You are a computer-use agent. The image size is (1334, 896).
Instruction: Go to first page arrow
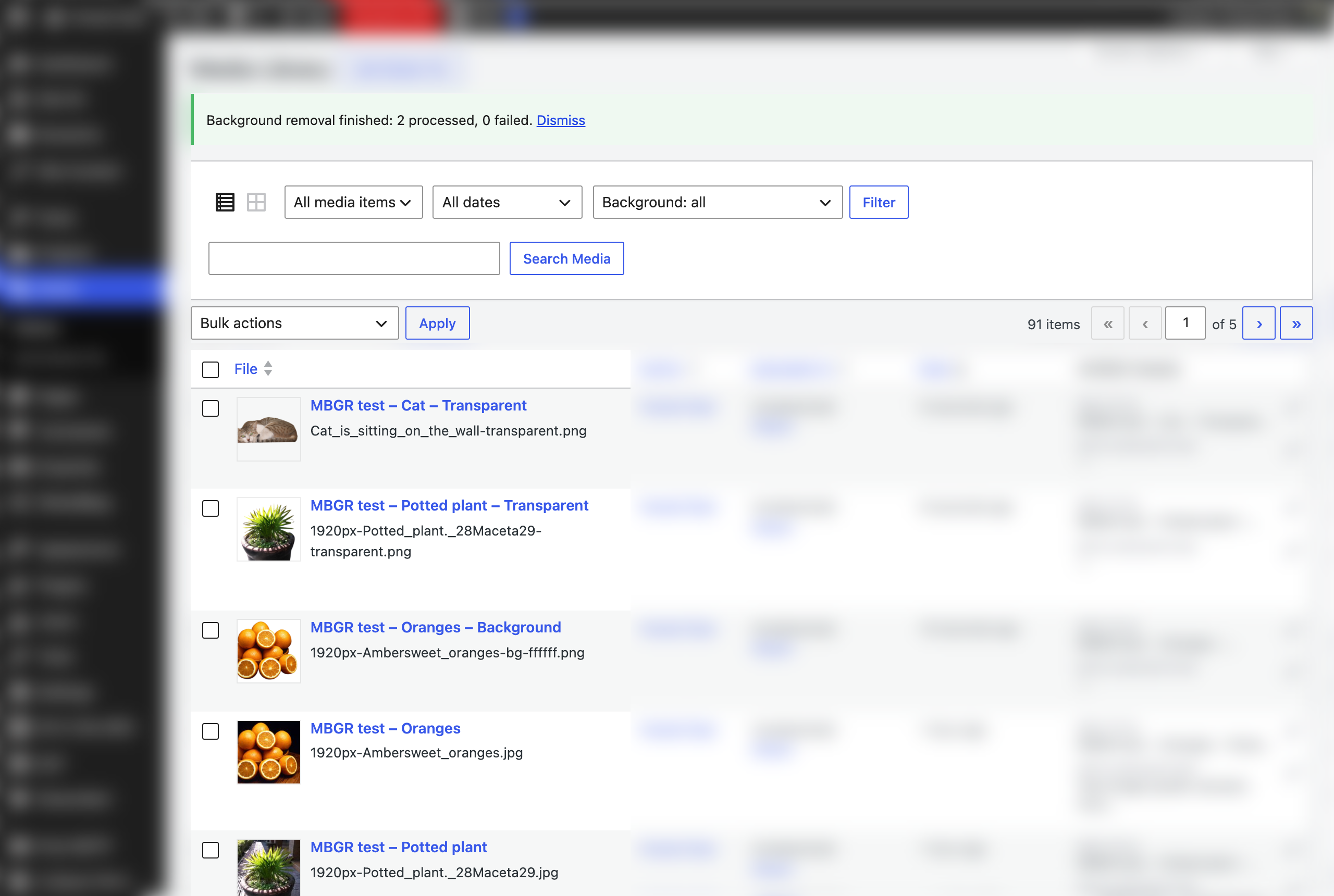1108,323
